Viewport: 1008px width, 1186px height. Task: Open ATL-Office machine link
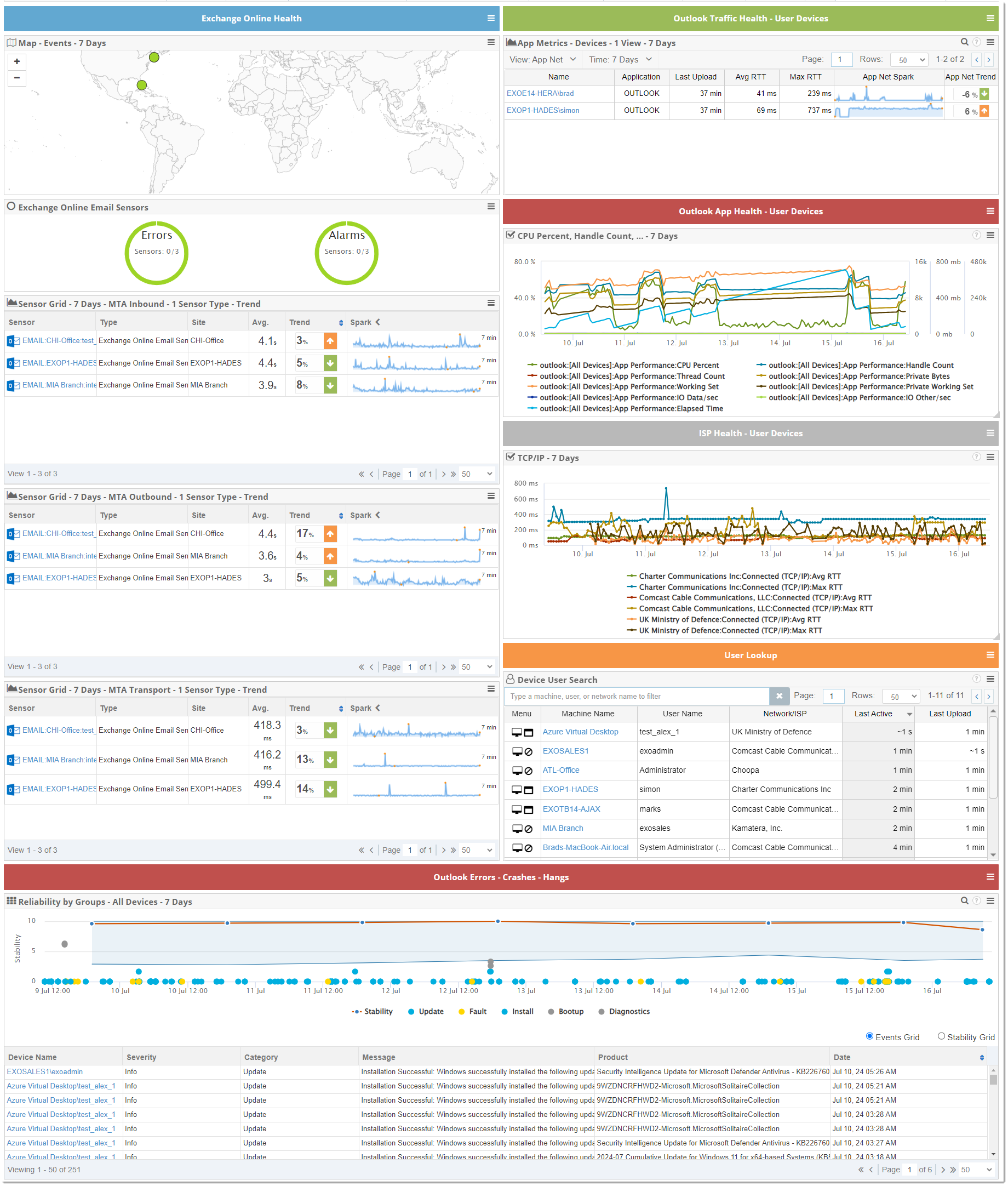pos(560,771)
